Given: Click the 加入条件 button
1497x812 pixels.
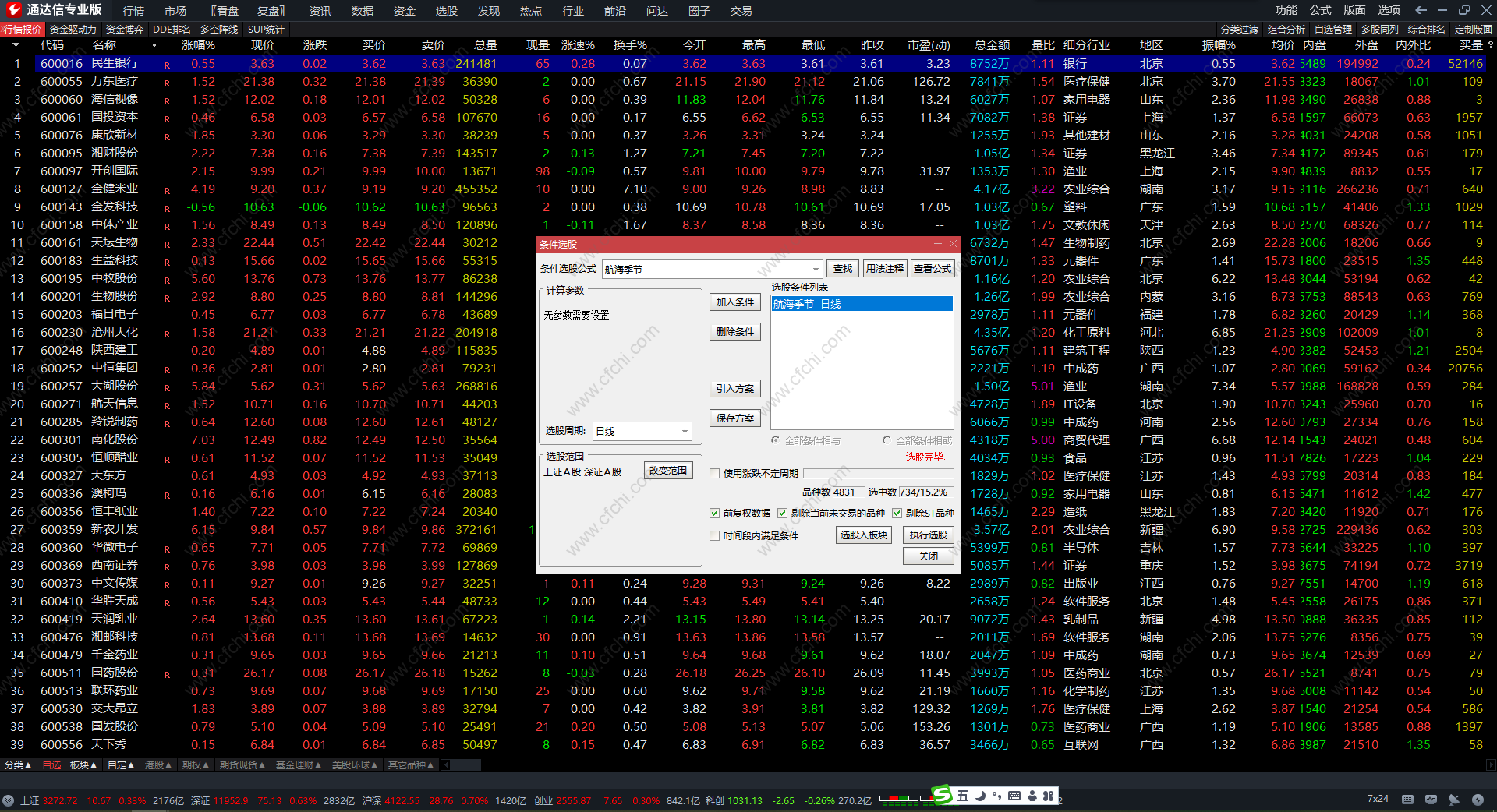Looking at the screenshot, I should (734, 302).
